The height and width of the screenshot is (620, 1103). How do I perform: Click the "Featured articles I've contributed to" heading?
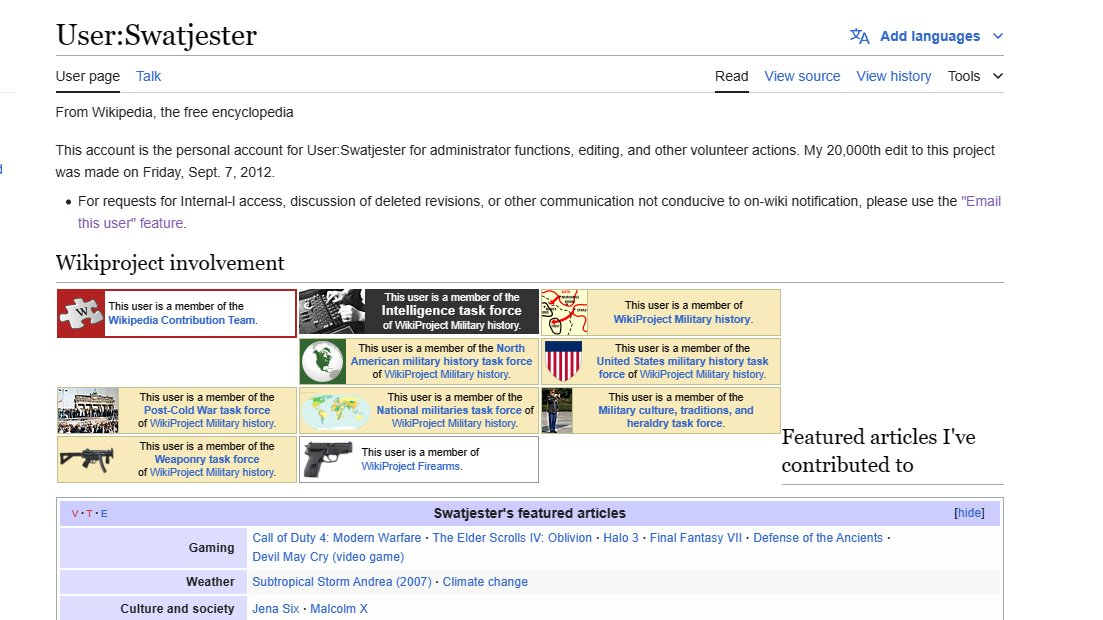tap(879, 450)
